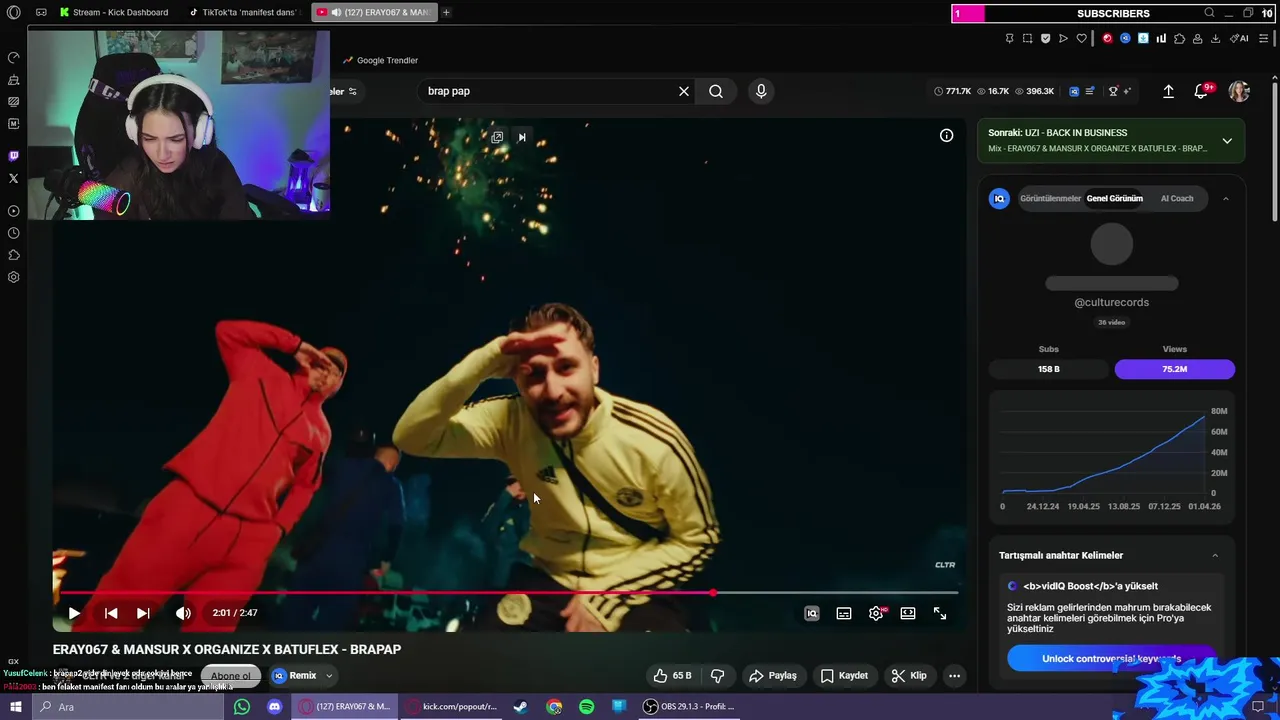Screen dimensions: 1280x720
Task: Open browser Easy Setup sliders icon
Action: 1264,38
